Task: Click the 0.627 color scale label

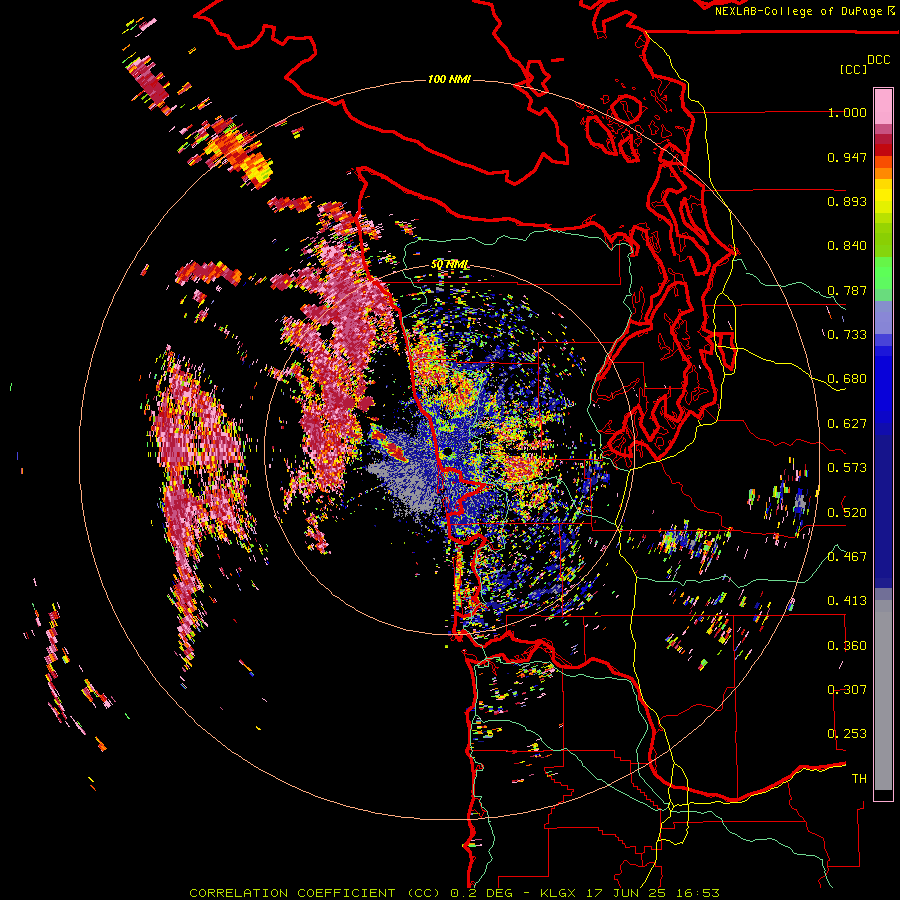Action: click(847, 424)
